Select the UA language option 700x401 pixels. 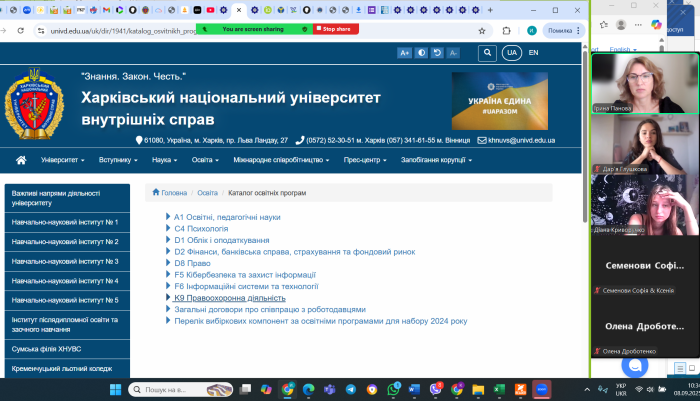512,52
